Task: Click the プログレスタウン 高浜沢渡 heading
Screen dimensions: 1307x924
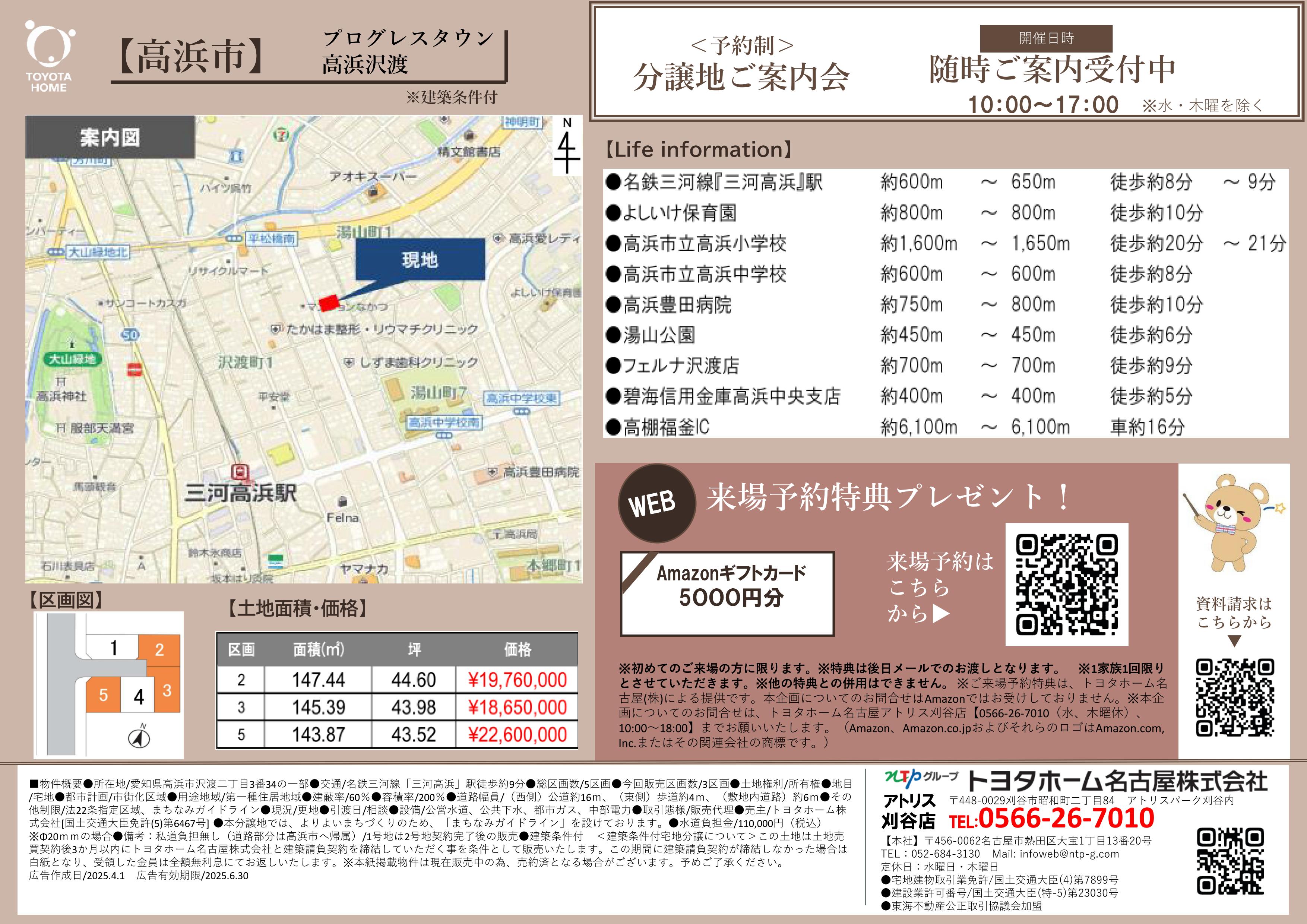Action: click(x=408, y=51)
